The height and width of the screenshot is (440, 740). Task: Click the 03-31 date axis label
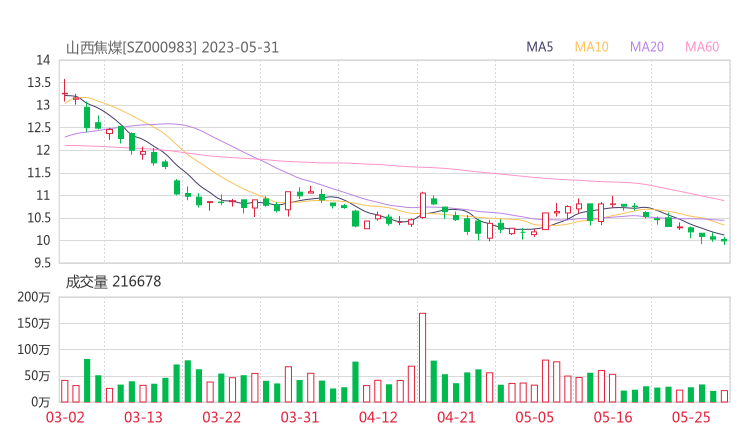coord(300,417)
